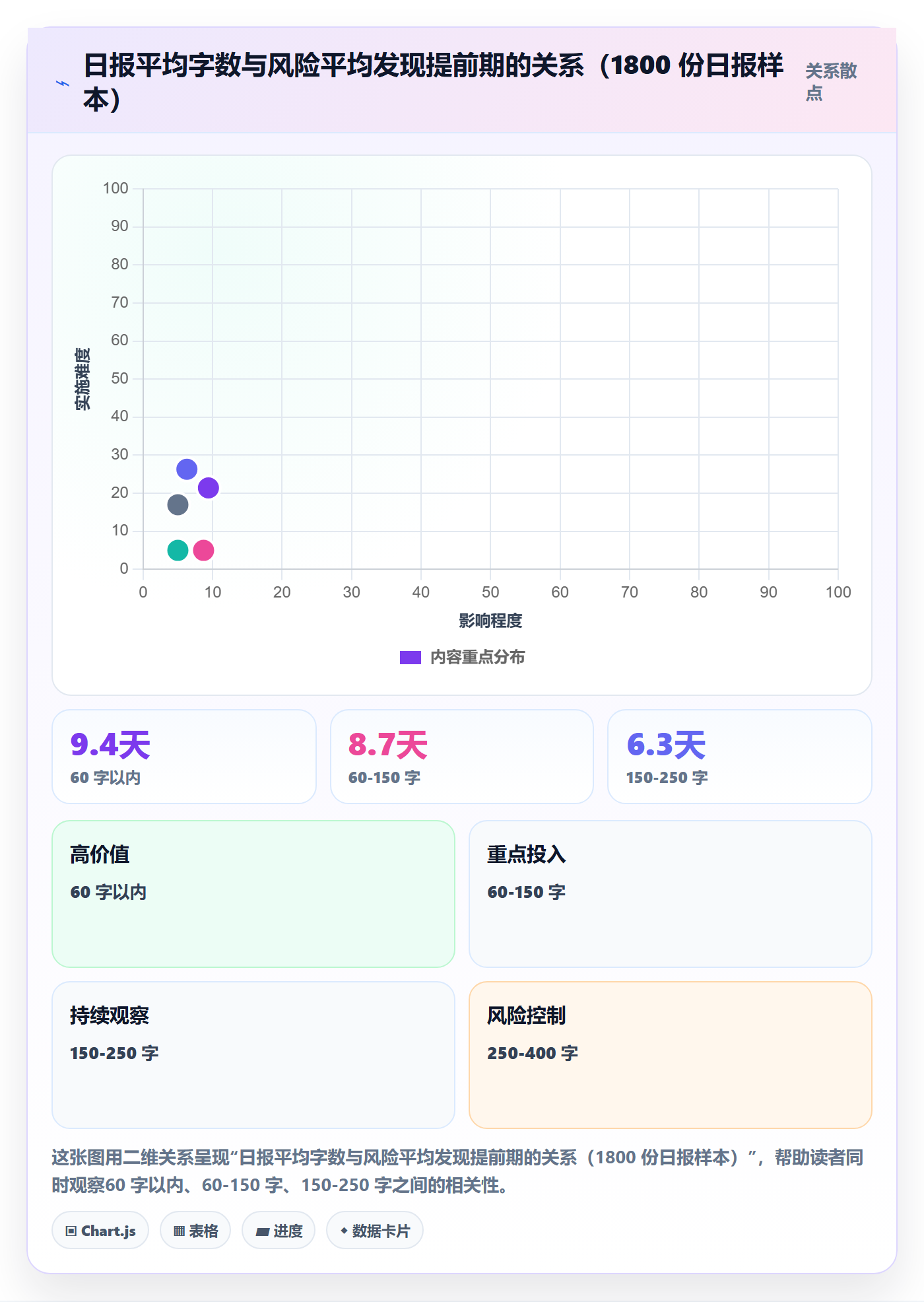Select the purple scatter data point
The height and width of the screenshot is (1302, 924).
point(209,488)
